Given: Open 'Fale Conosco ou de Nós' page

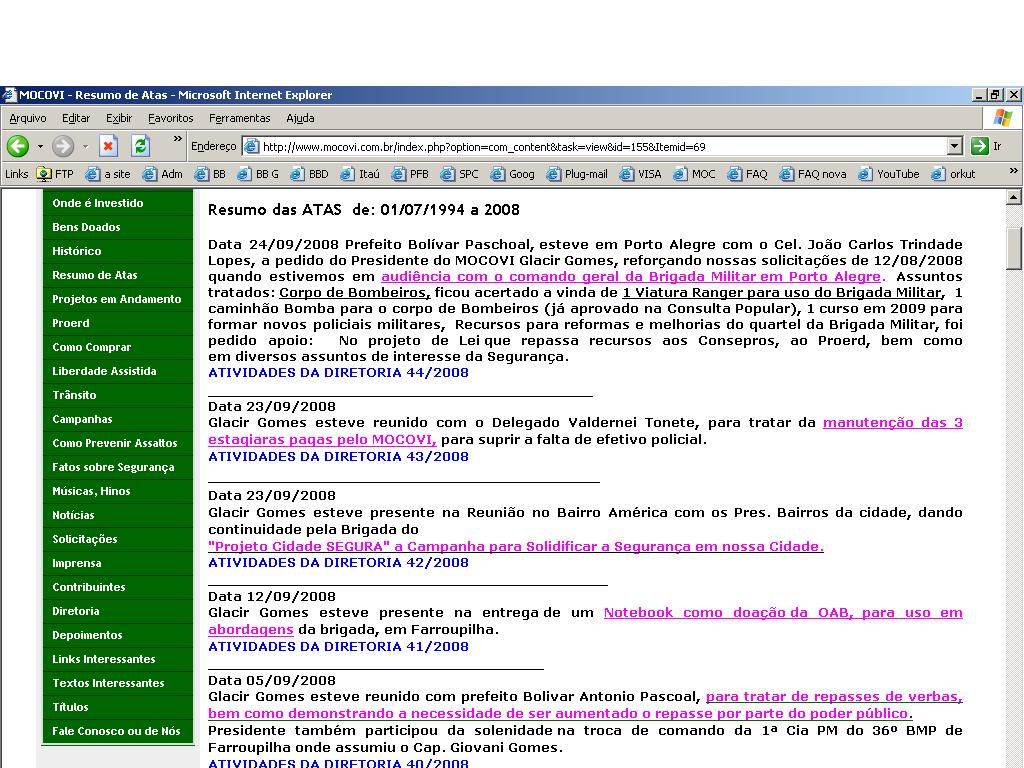Looking at the screenshot, I should pyautogui.click(x=118, y=731).
